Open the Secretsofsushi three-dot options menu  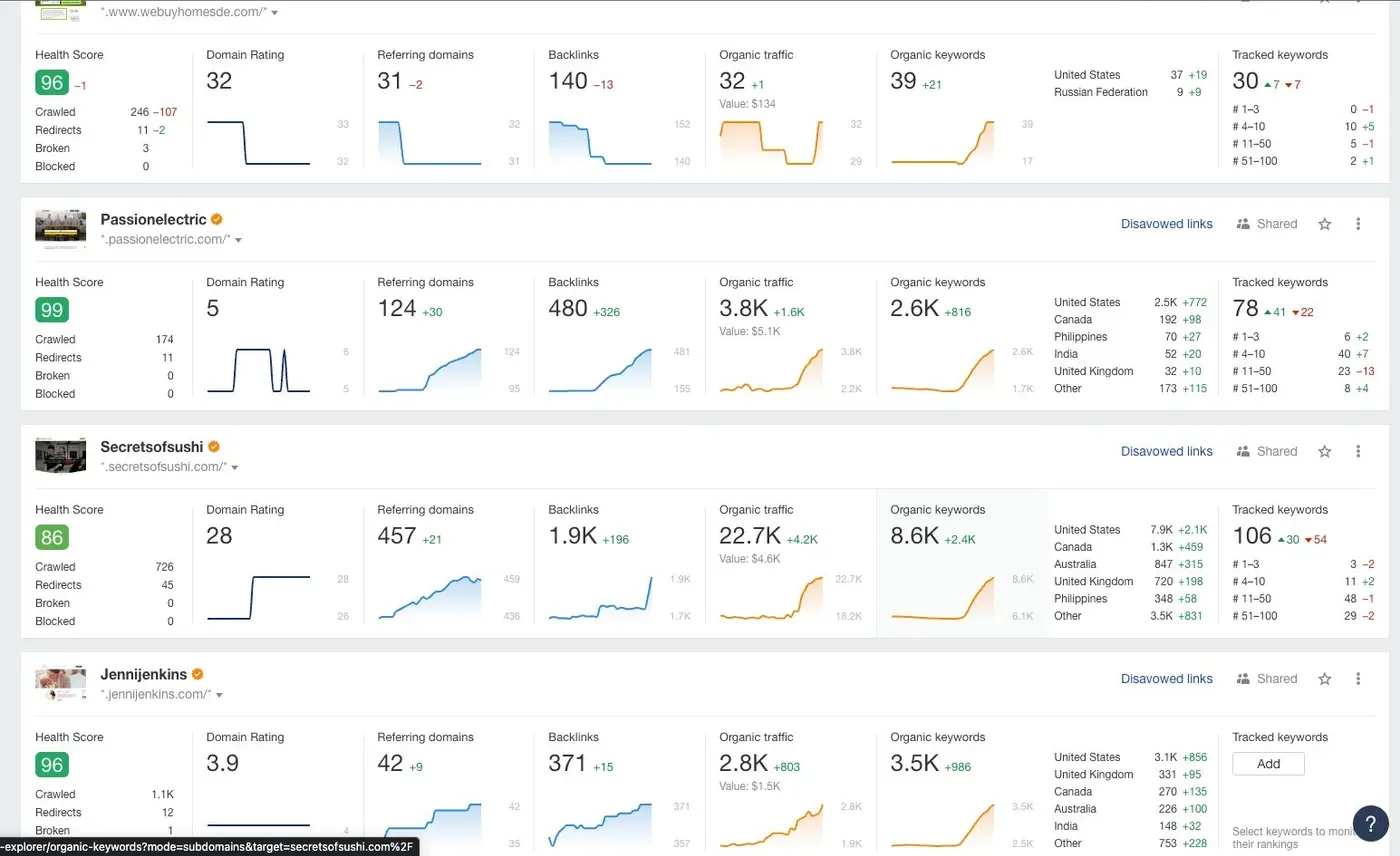pos(1358,451)
